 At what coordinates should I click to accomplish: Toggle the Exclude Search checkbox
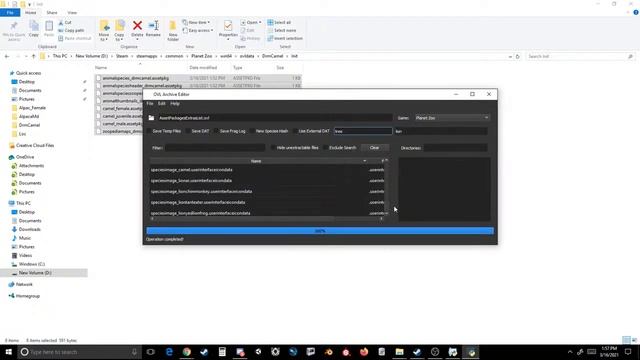325,148
